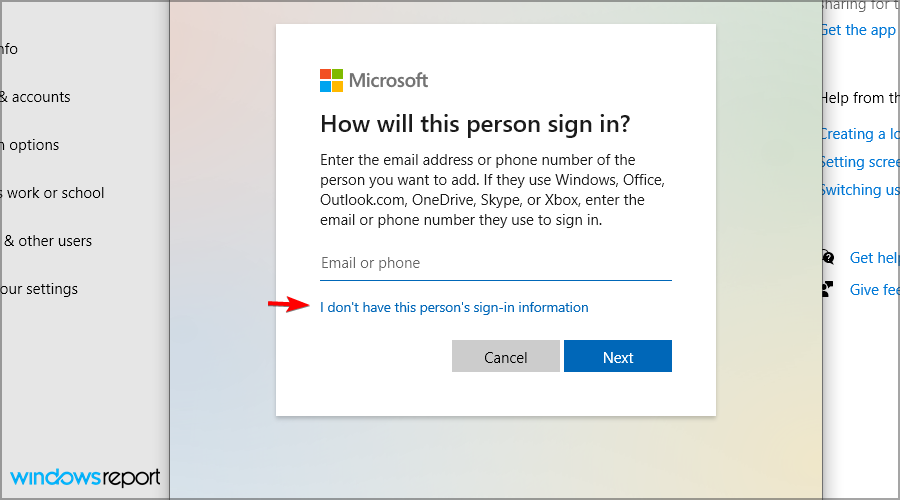Click the Microsoft logo in dialog

pyautogui.click(x=374, y=80)
